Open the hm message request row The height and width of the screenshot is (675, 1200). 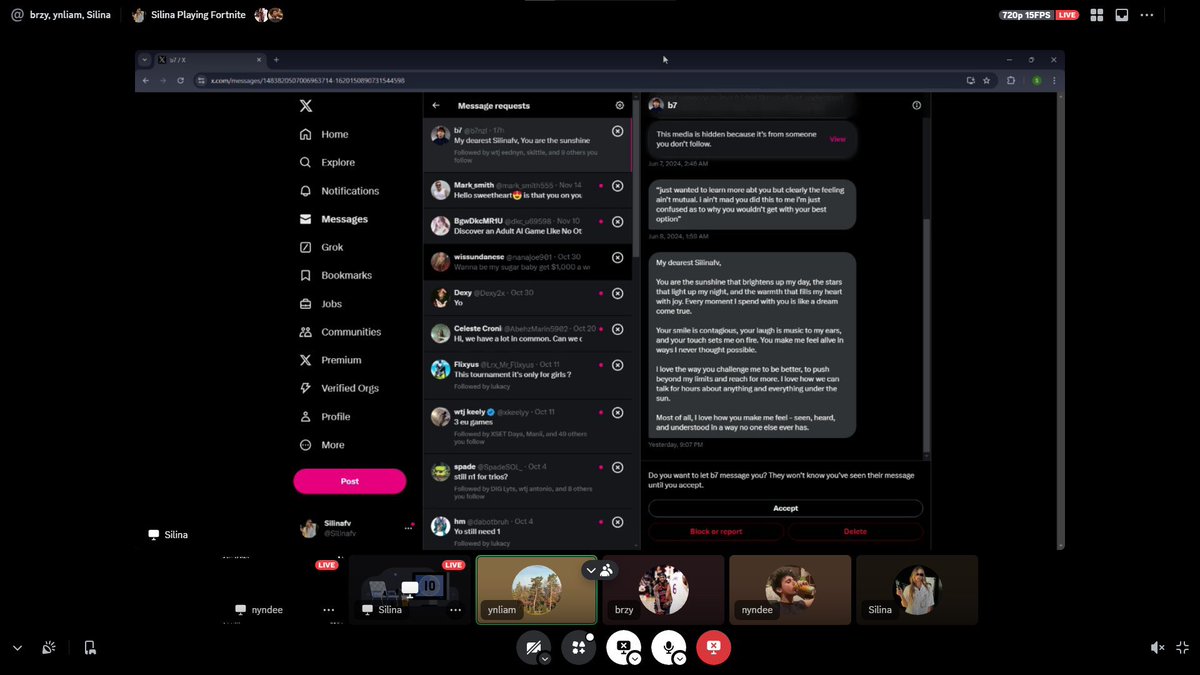[x=527, y=531]
